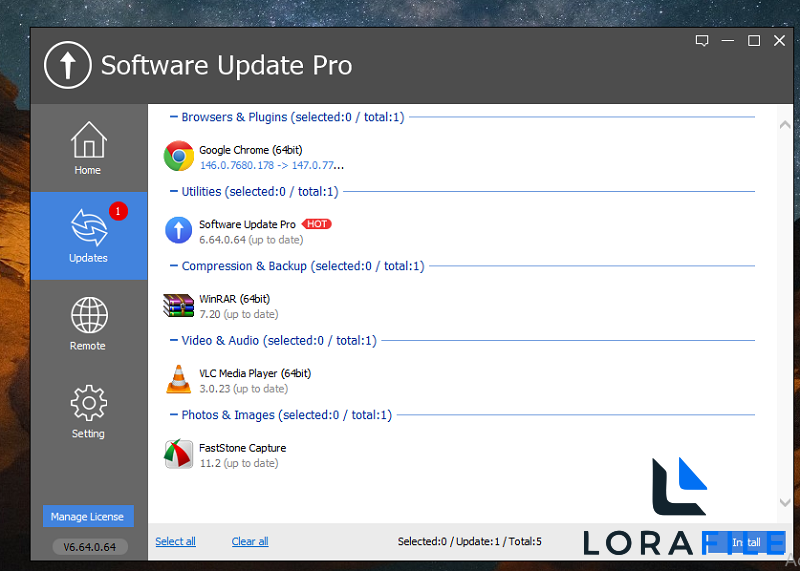This screenshot has height=571, width=800.
Task: Click Chrome version 146.0.7680.178 update text
Action: pos(272,165)
